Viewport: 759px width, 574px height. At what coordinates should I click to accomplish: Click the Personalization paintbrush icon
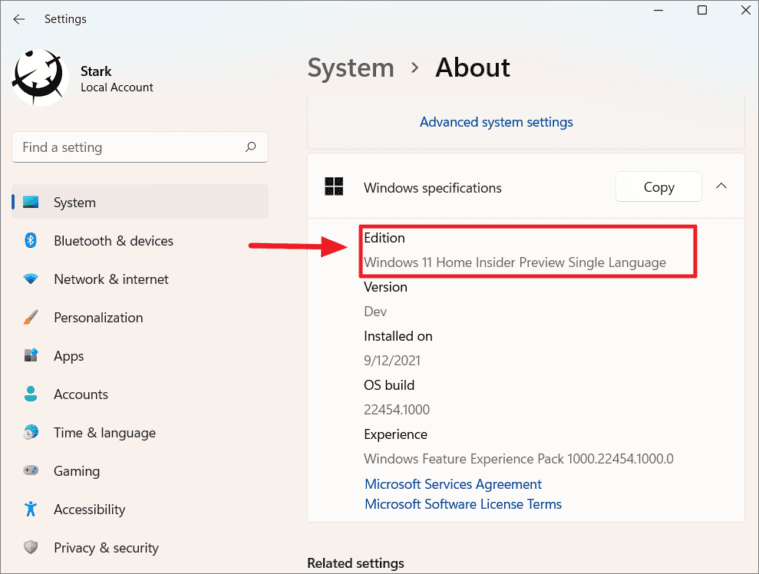[x=30, y=317]
